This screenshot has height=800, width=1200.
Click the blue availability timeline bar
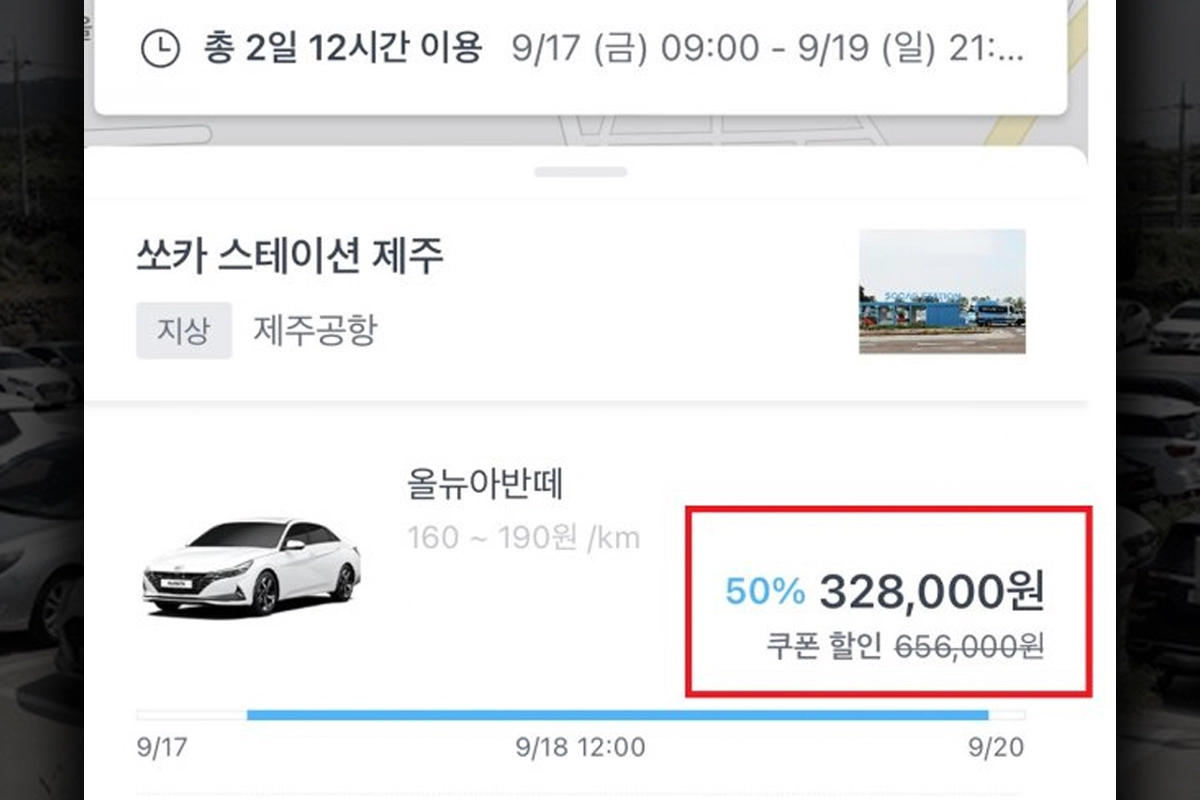(617, 714)
